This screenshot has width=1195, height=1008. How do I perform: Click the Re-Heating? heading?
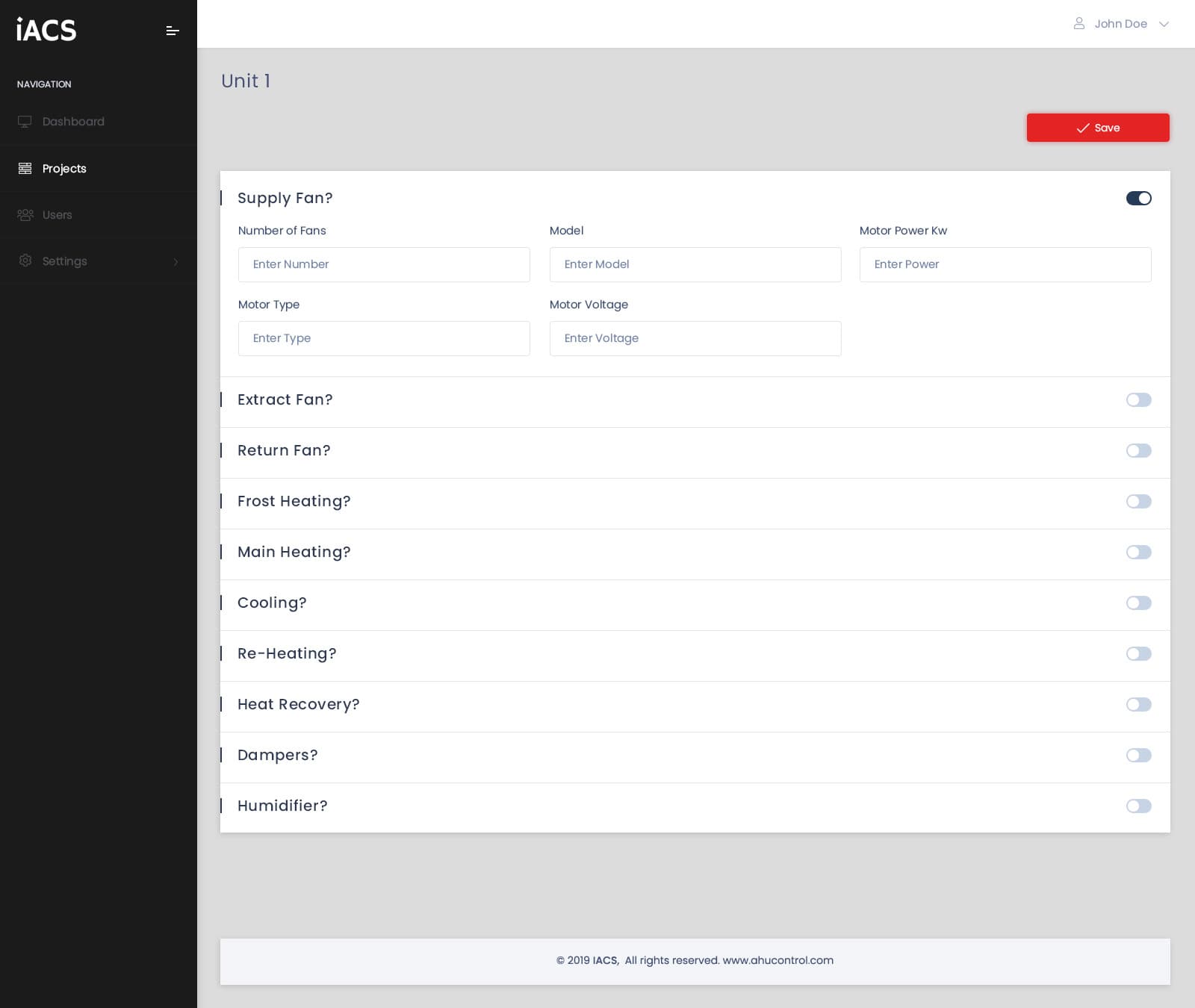click(287, 653)
